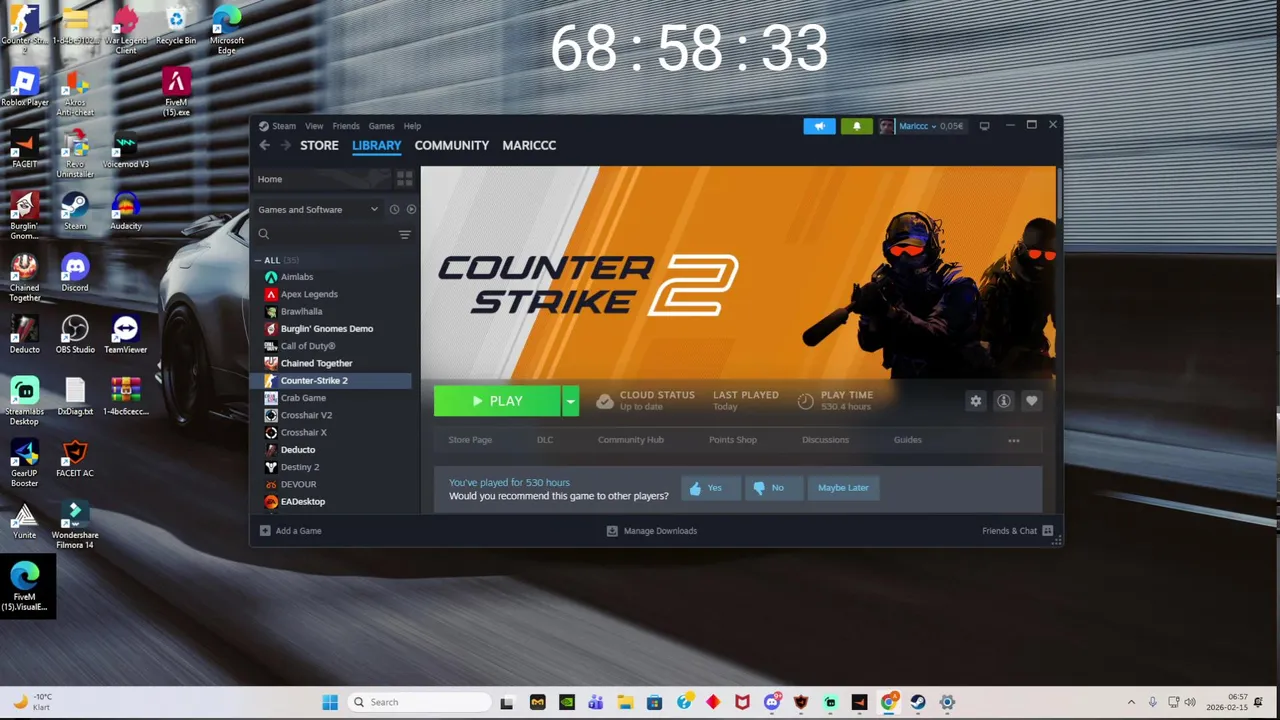Select Apex Legends in library list
Image resolution: width=1280 pixels, height=720 pixels.
(x=309, y=294)
